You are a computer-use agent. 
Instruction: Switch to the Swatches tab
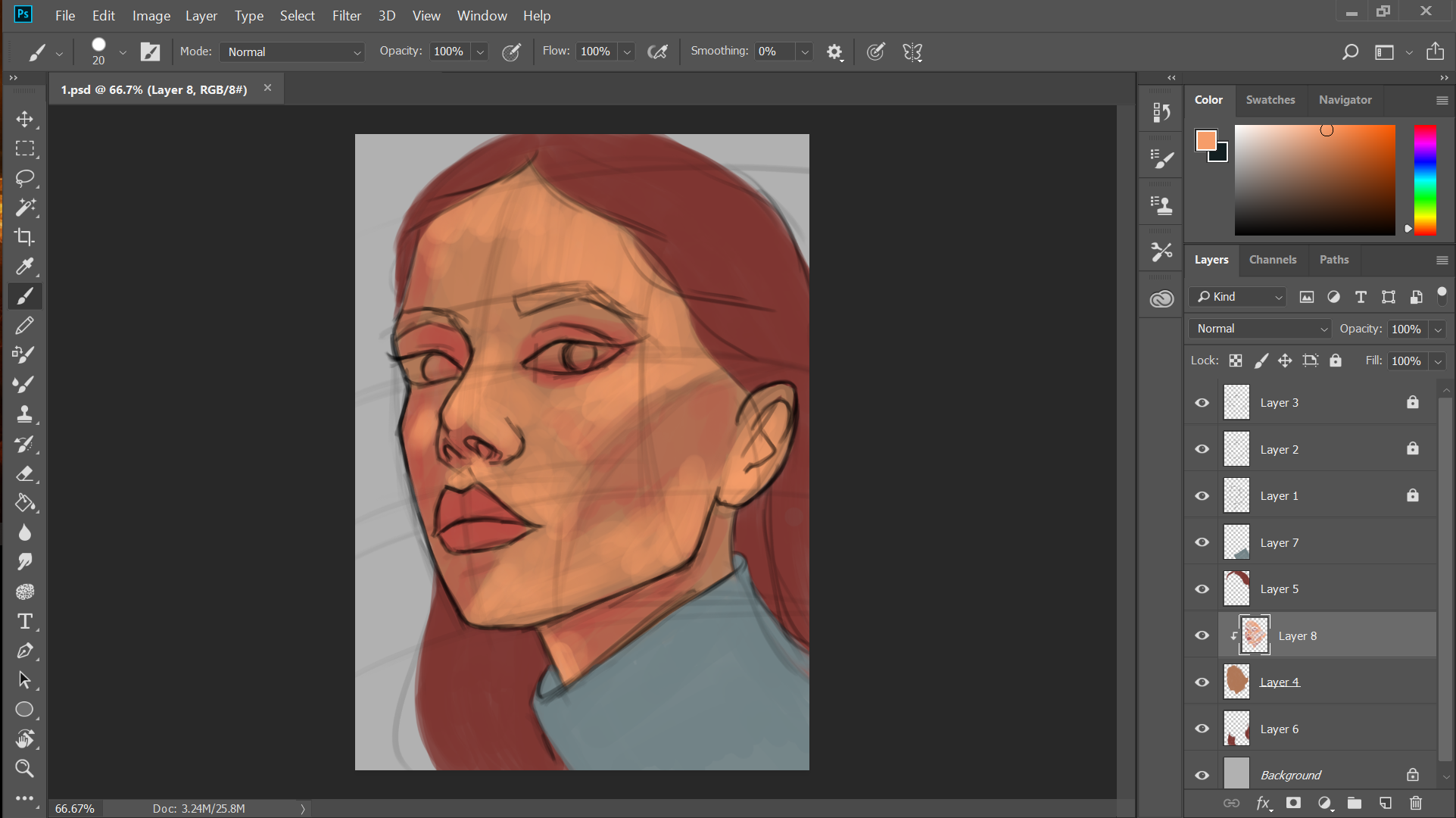pyautogui.click(x=1270, y=100)
